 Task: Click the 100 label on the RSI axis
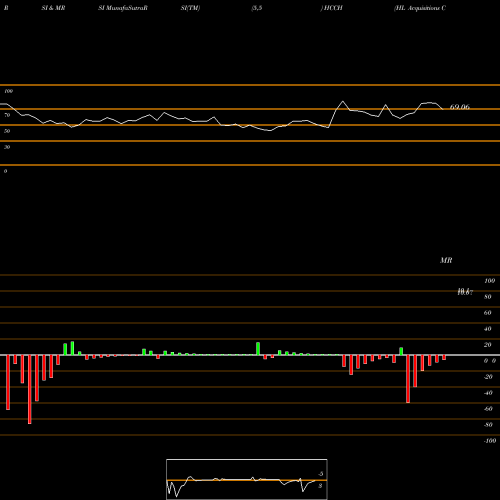(8, 91)
